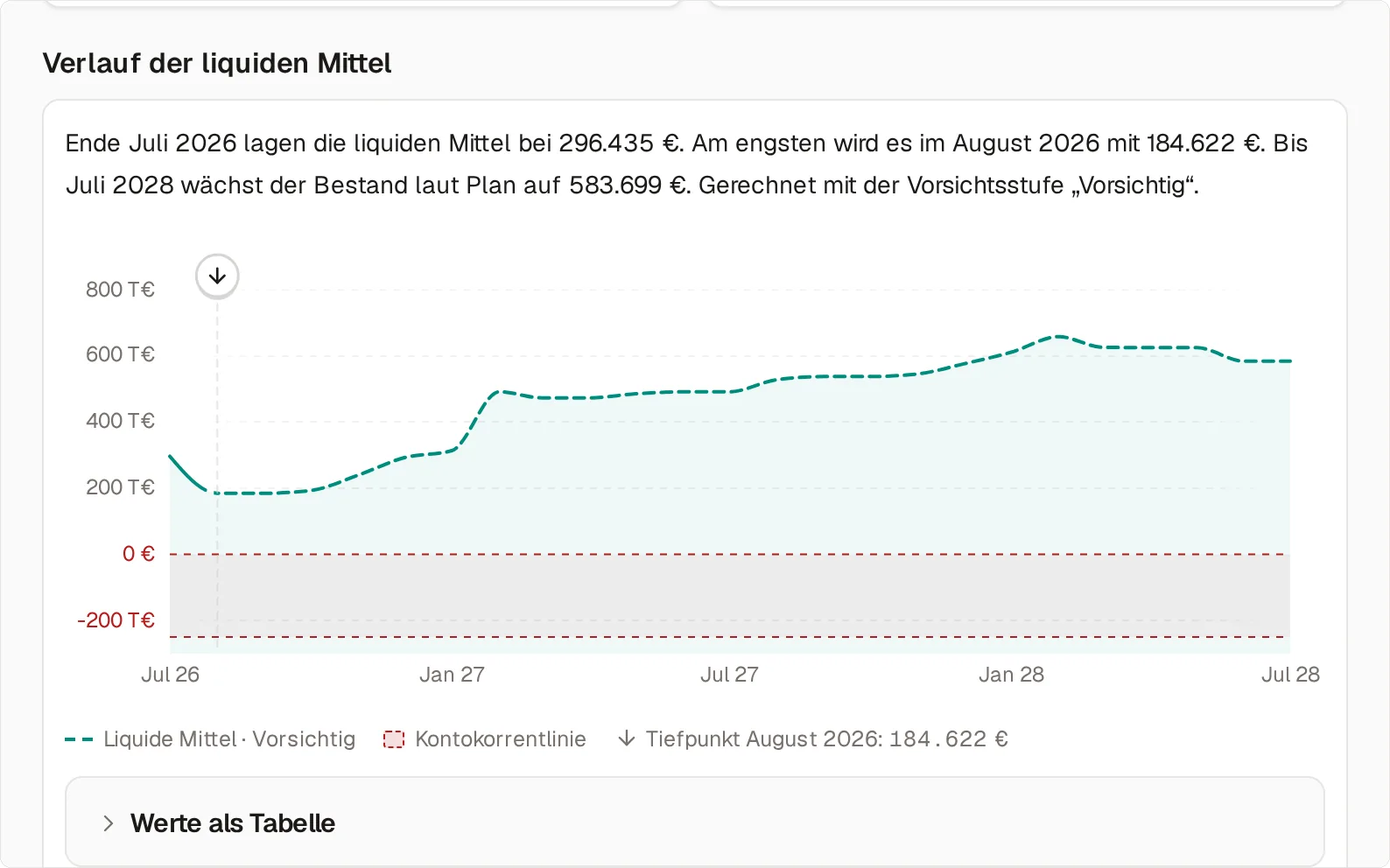
Task: Click the red "0 €" axis label
Action: point(138,554)
